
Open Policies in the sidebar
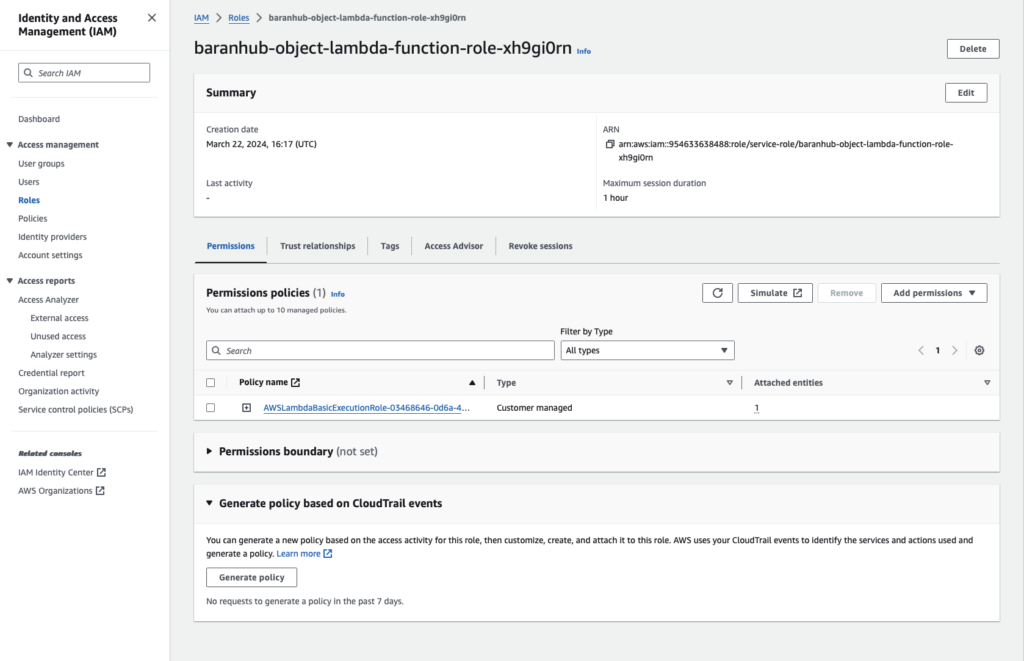coord(33,218)
